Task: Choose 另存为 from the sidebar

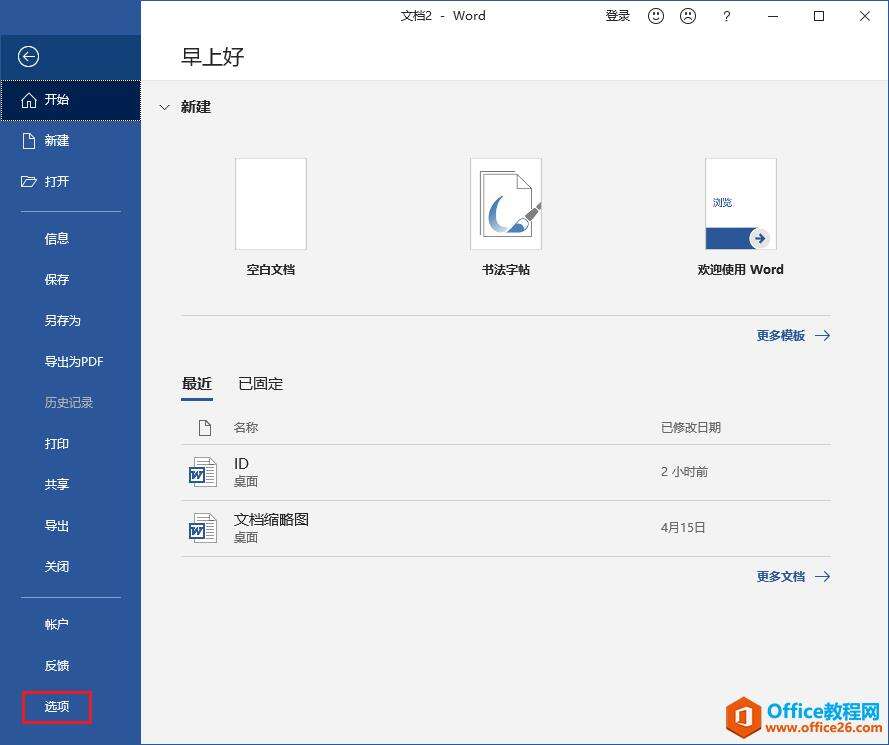Action: coord(62,320)
